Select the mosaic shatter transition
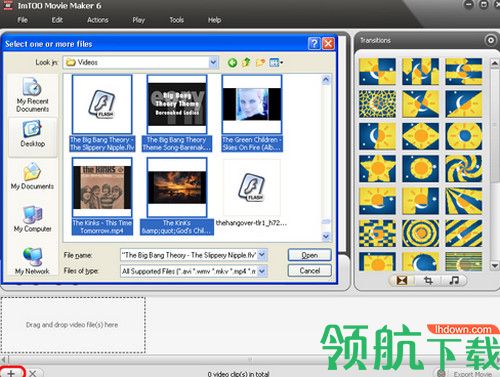Screen dimensions: 500x377 pyautogui.click(x=377, y=104)
